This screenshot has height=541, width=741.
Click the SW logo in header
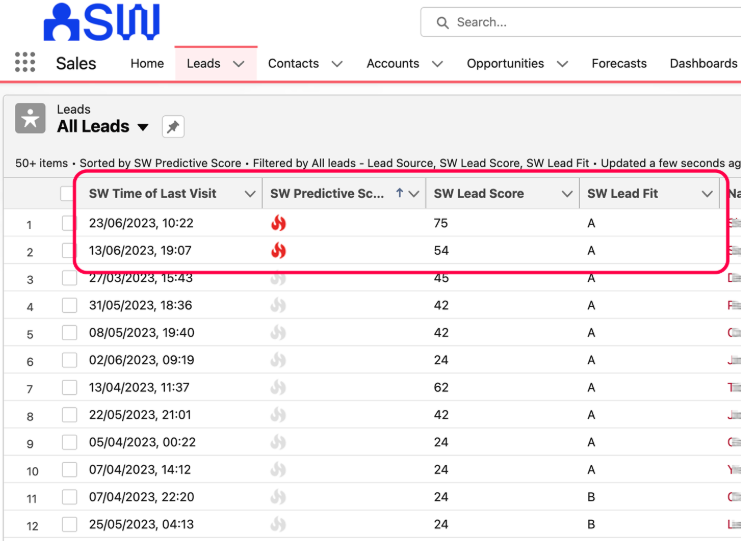[x=102, y=22]
